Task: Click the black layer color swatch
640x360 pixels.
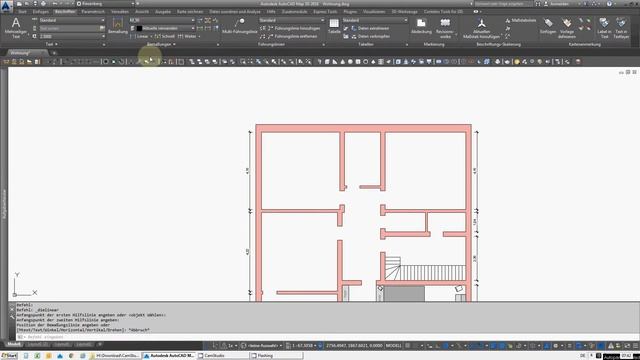Action: click(139, 28)
